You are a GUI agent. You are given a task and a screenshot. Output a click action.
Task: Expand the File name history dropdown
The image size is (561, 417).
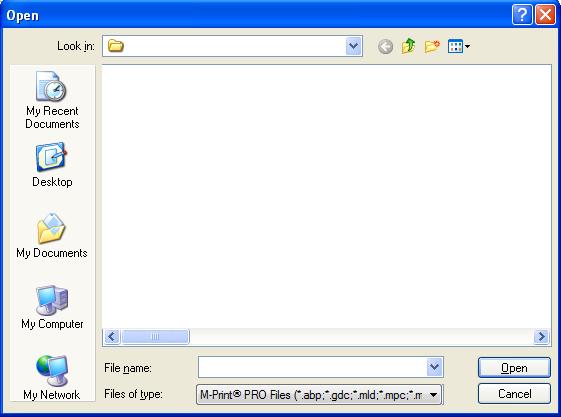(434, 367)
